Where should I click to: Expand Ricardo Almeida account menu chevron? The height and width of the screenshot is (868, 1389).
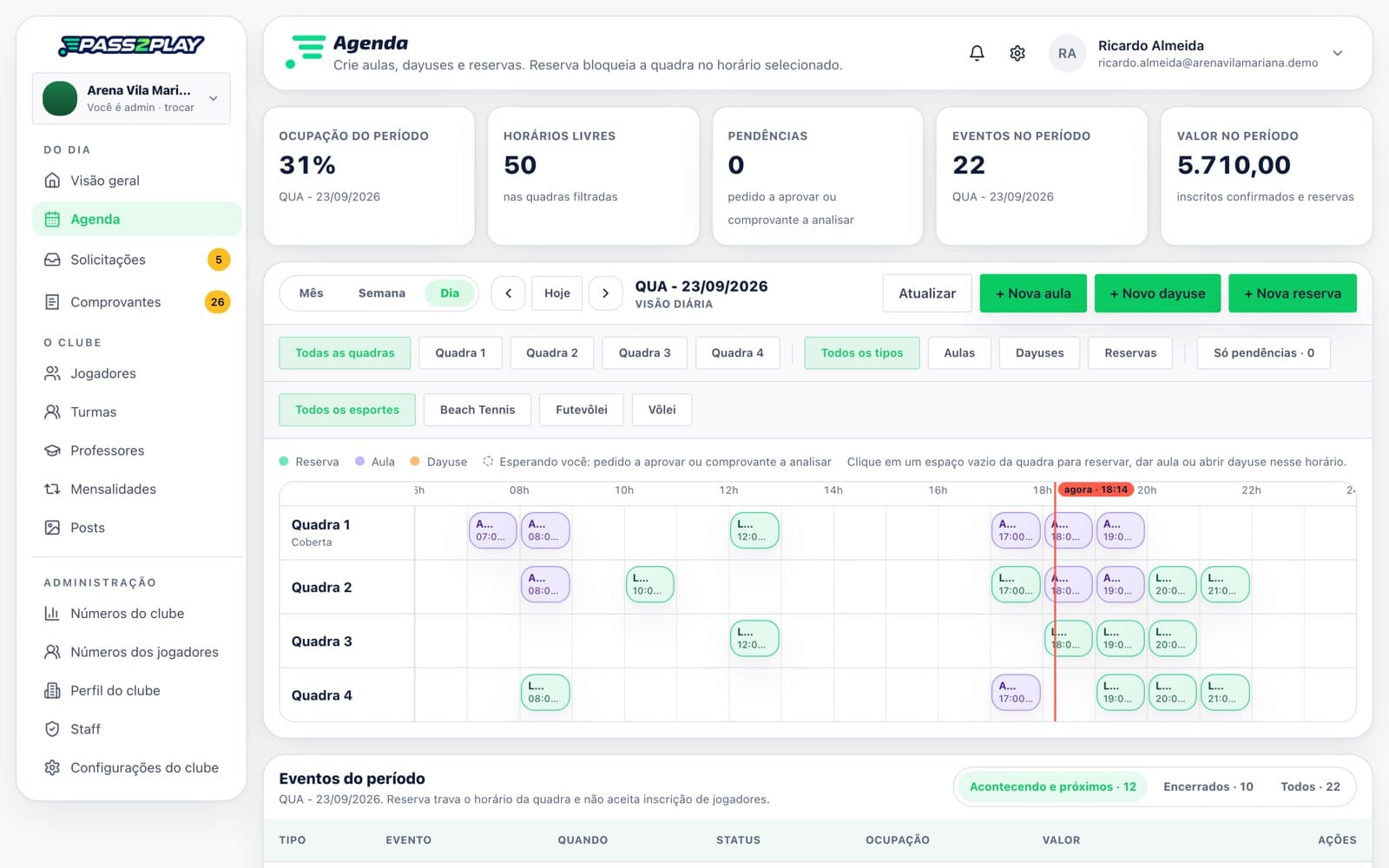pyautogui.click(x=1338, y=53)
